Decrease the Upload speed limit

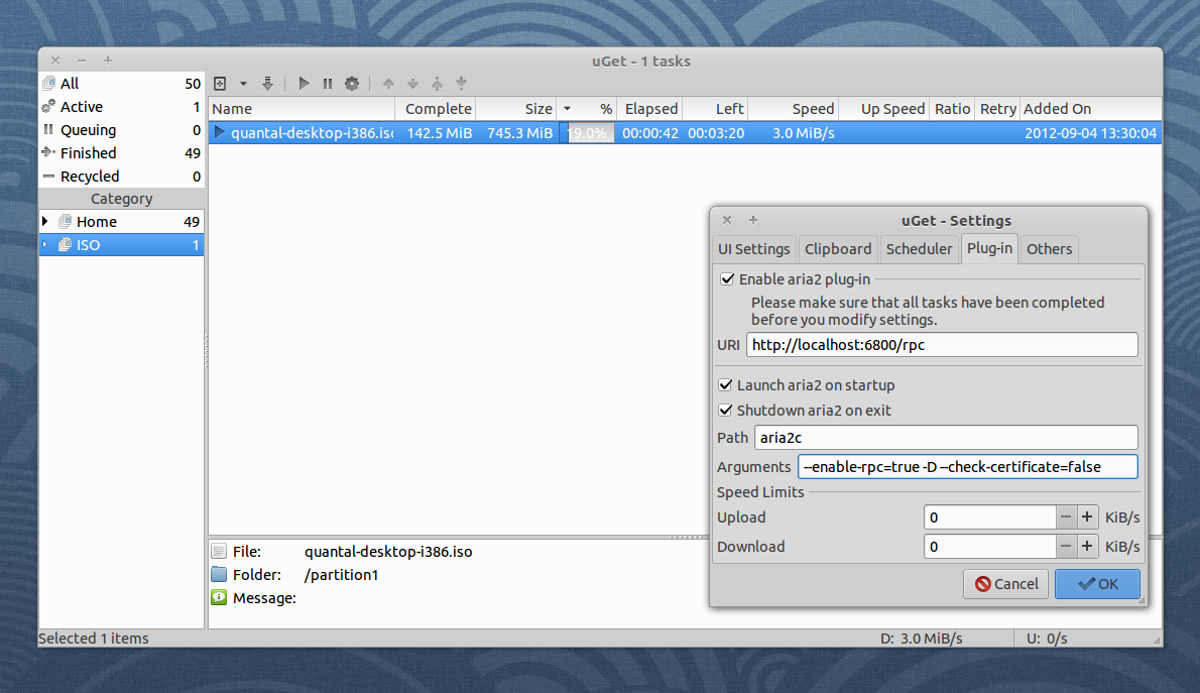pos(1066,517)
